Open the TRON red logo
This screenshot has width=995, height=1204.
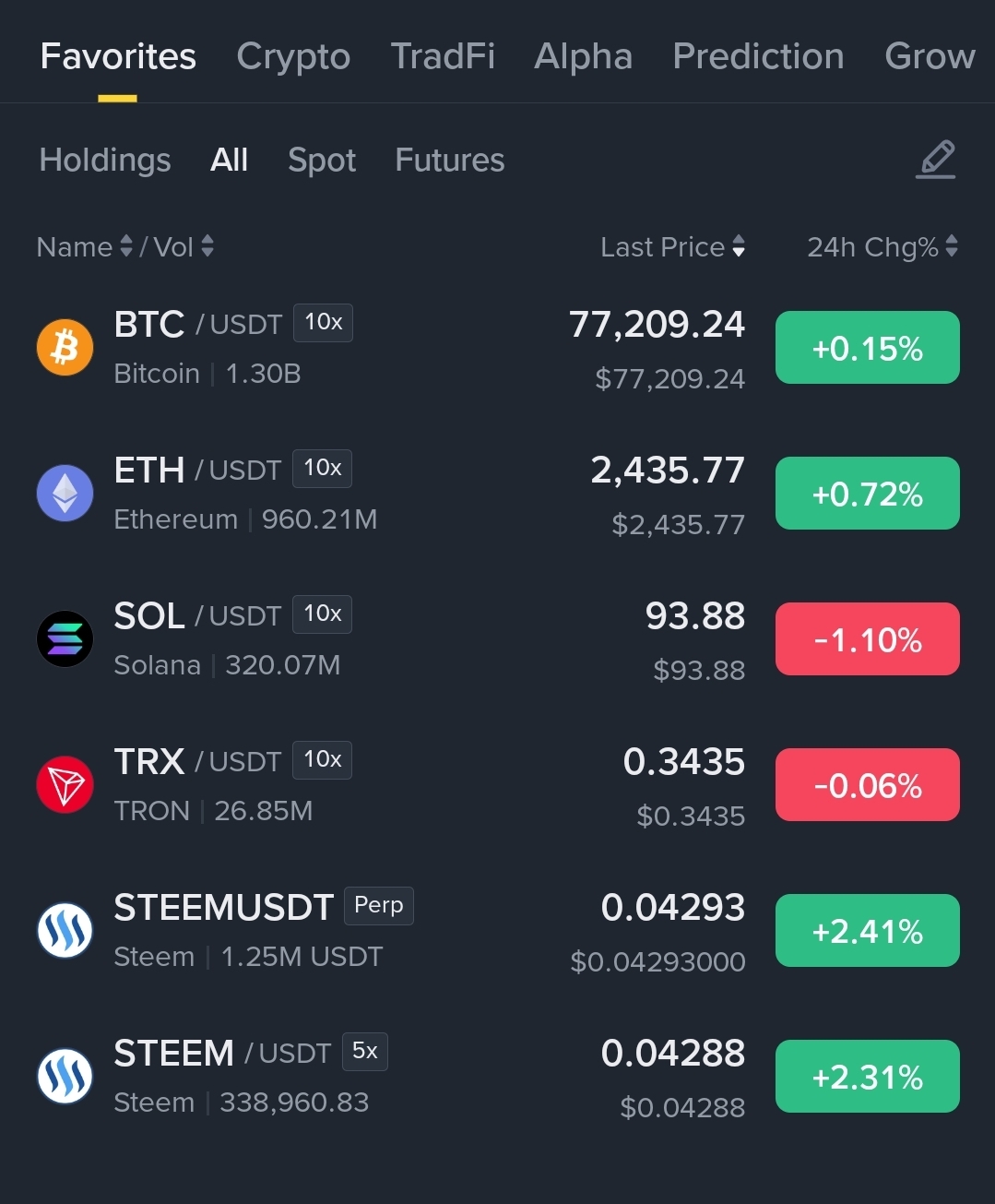pos(65,785)
